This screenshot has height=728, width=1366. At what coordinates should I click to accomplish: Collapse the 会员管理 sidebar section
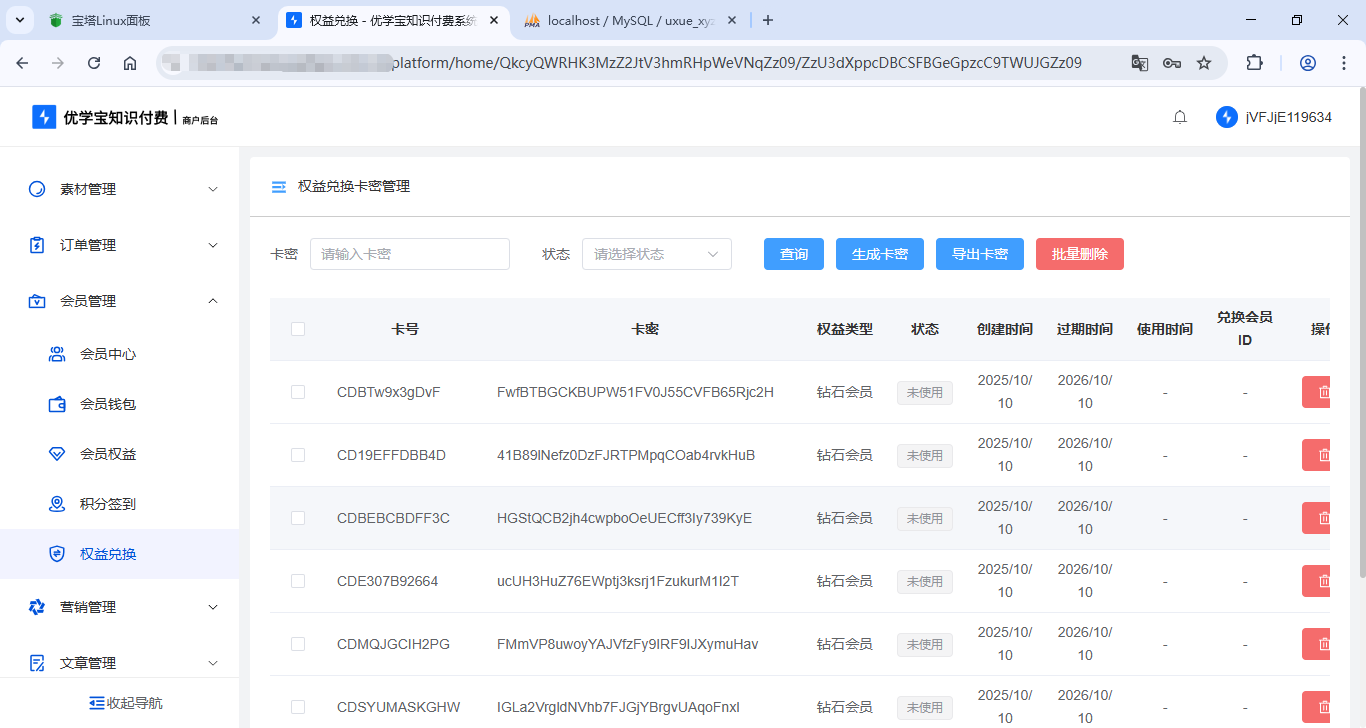[x=120, y=301]
